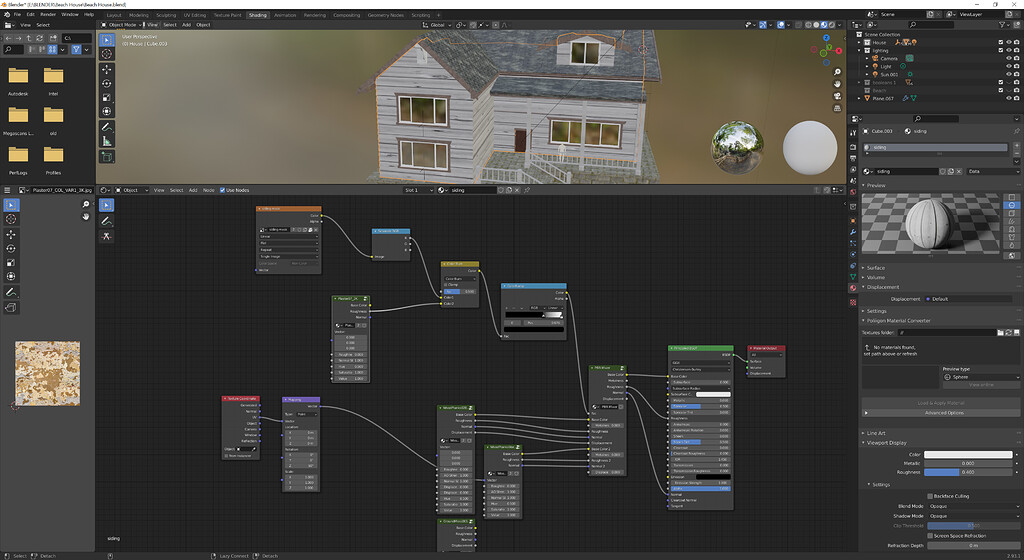Screen dimensions: 1024x560
Task: Open the outliner filter funnel icon
Action: coord(1002,25)
